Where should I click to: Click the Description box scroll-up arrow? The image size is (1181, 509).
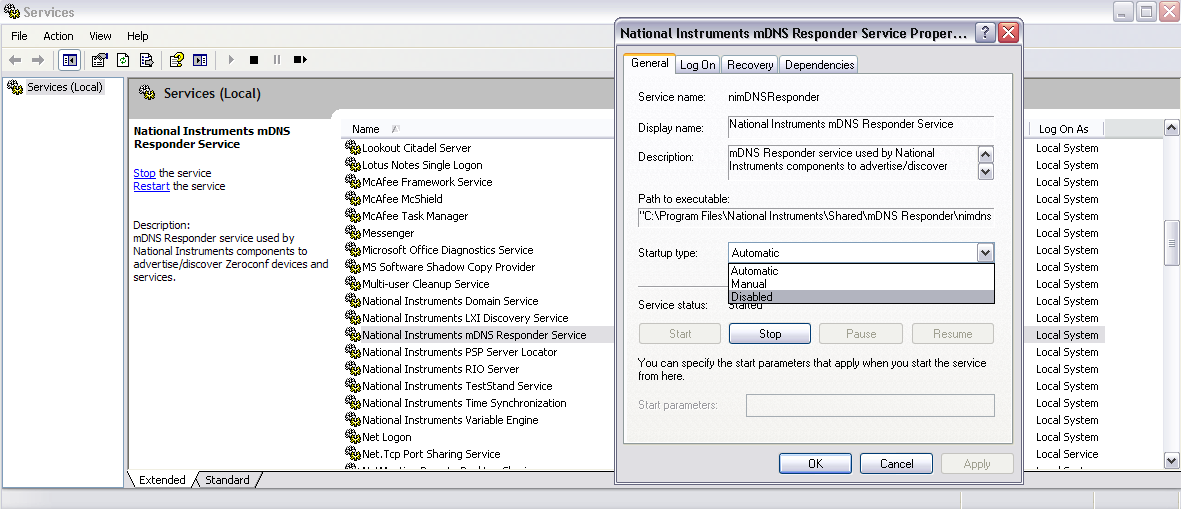point(985,154)
